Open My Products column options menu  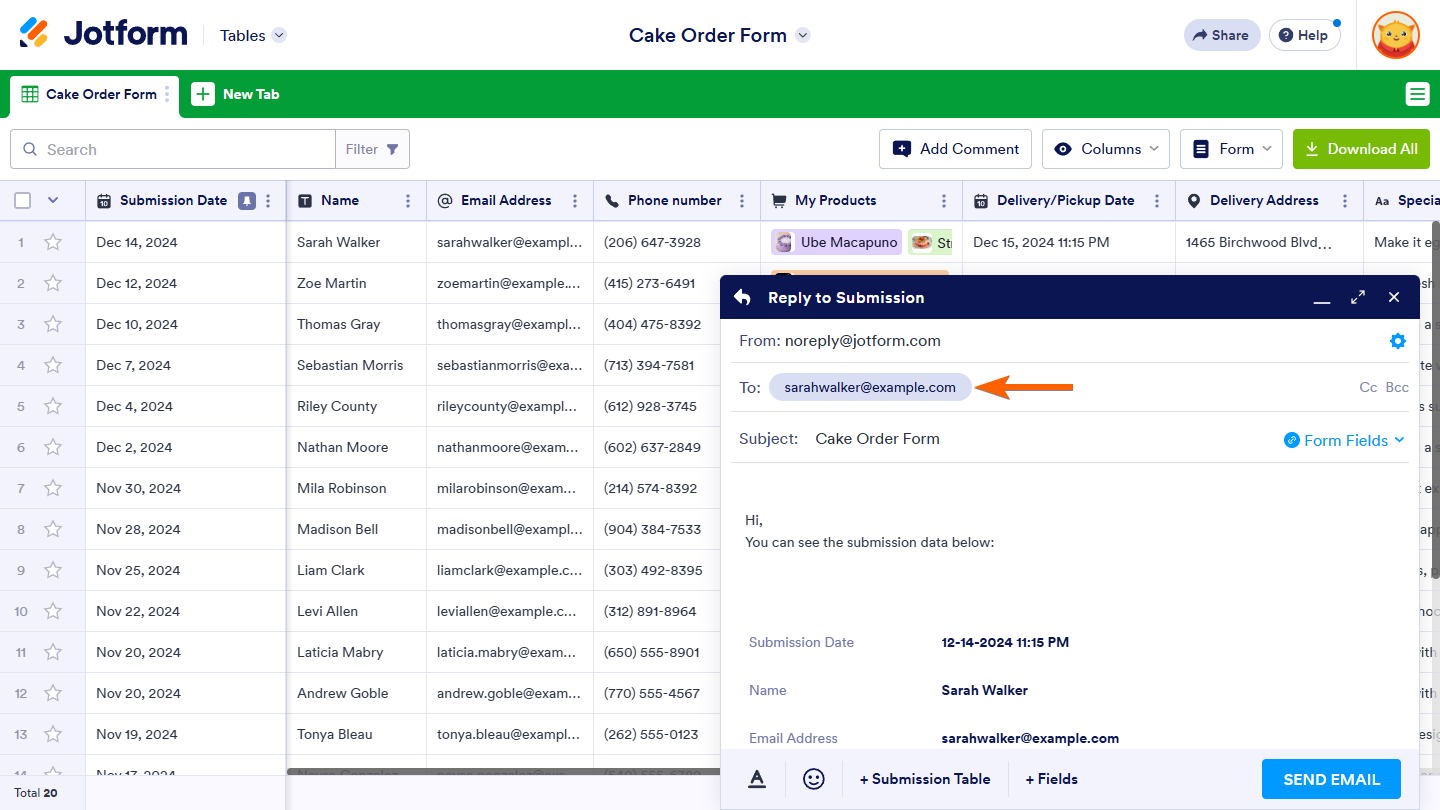944,201
